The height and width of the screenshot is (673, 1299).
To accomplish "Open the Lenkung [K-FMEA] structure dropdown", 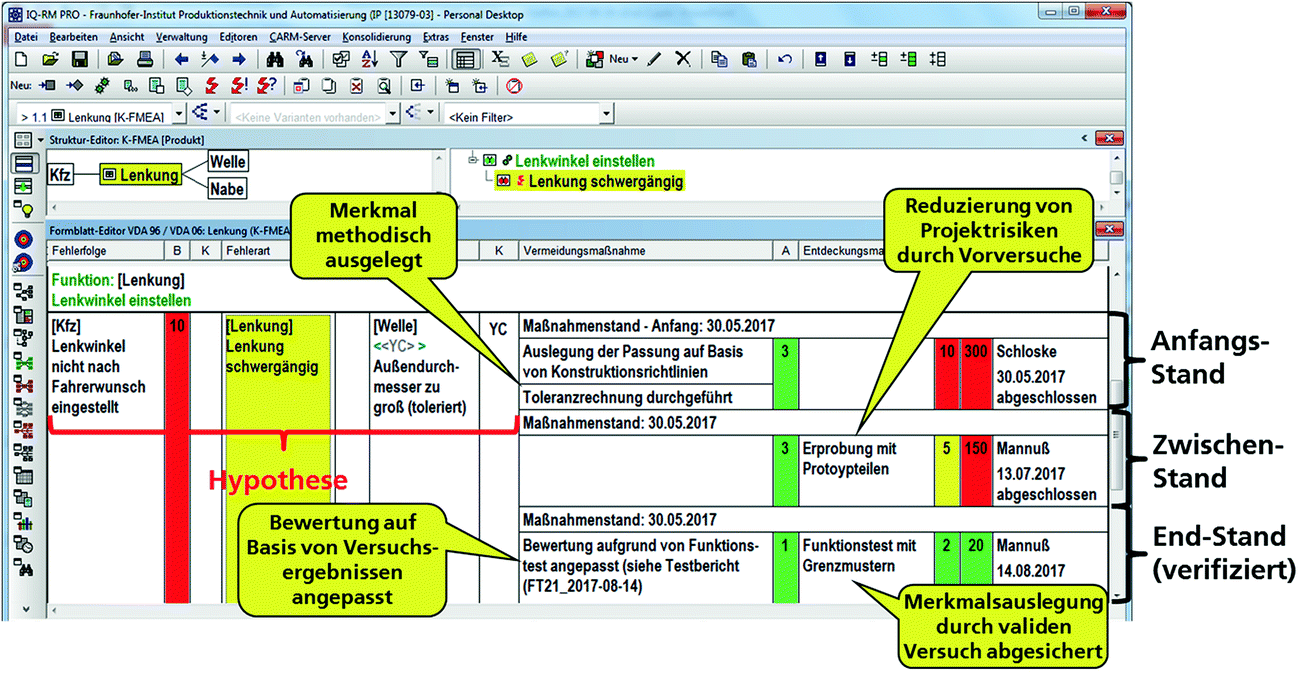I will [179, 114].
